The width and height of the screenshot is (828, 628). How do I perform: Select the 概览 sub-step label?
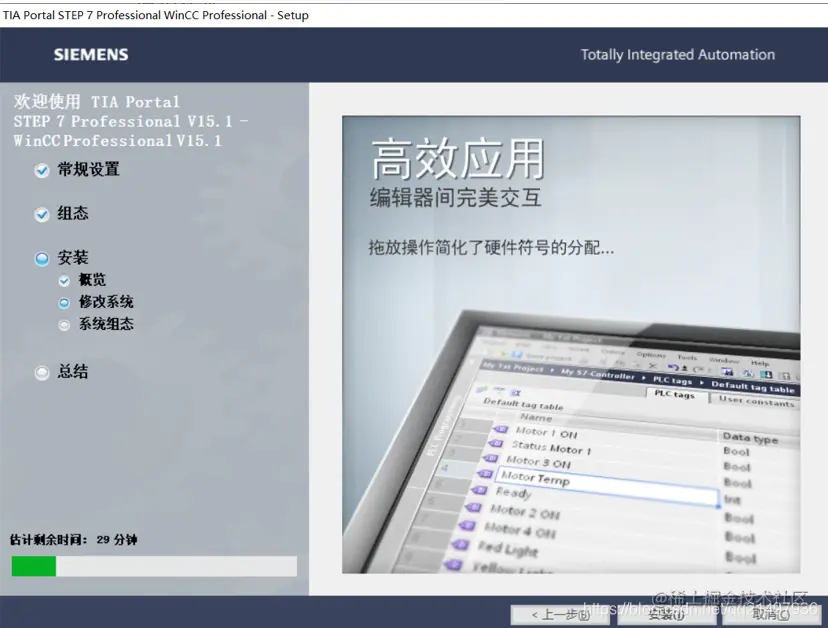pos(92,279)
